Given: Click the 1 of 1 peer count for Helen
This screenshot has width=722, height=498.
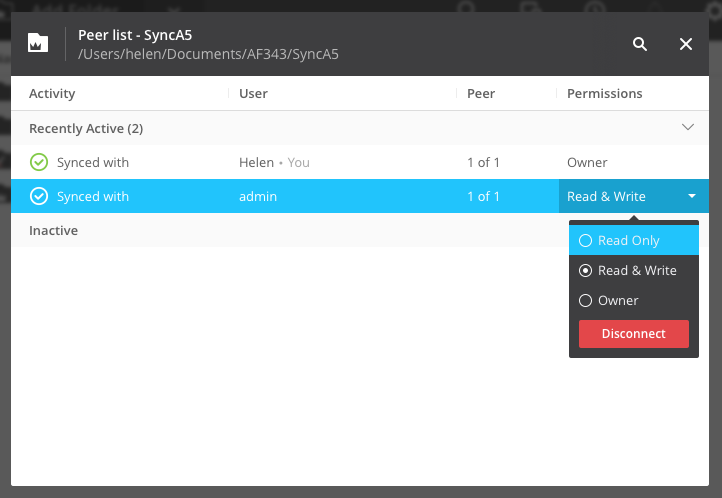Looking at the screenshot, I should [x=483, y=162].
